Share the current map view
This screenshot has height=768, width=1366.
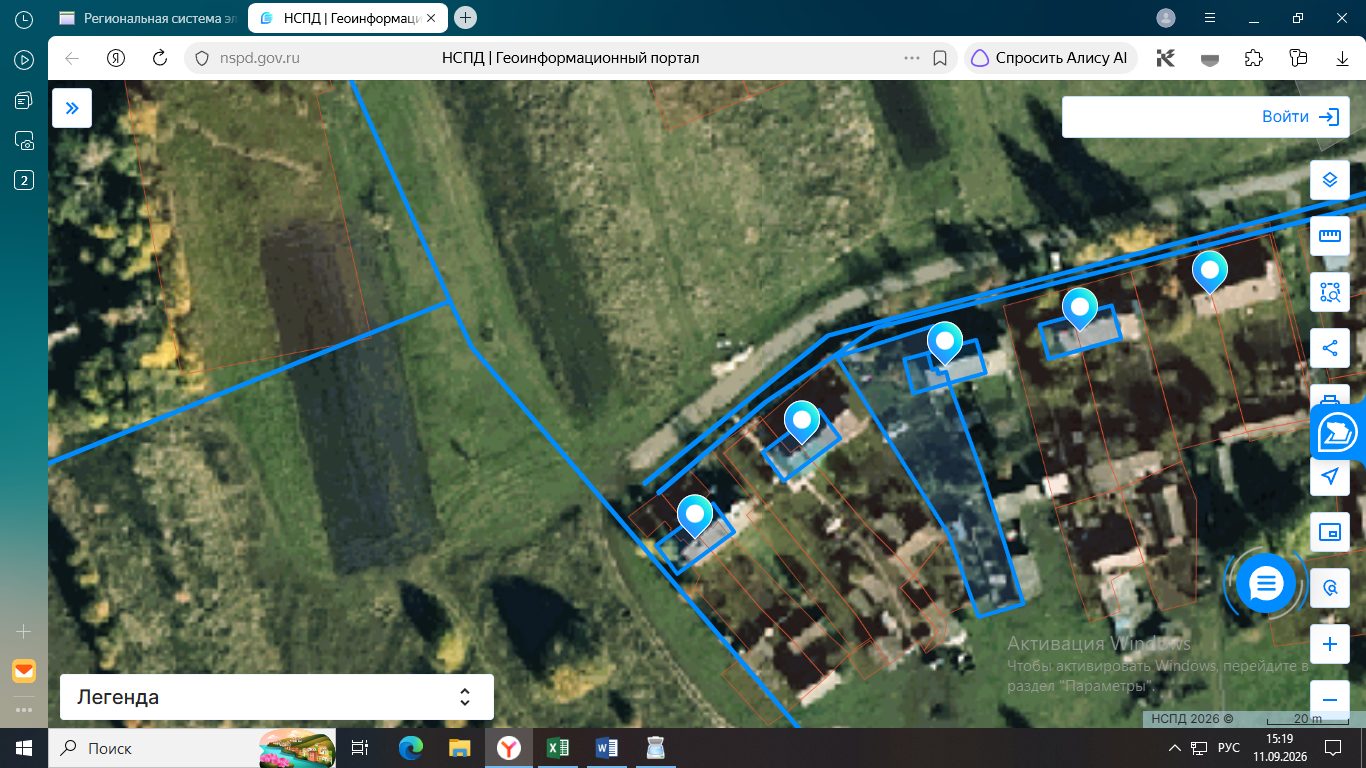click(x=1329, y=348)
